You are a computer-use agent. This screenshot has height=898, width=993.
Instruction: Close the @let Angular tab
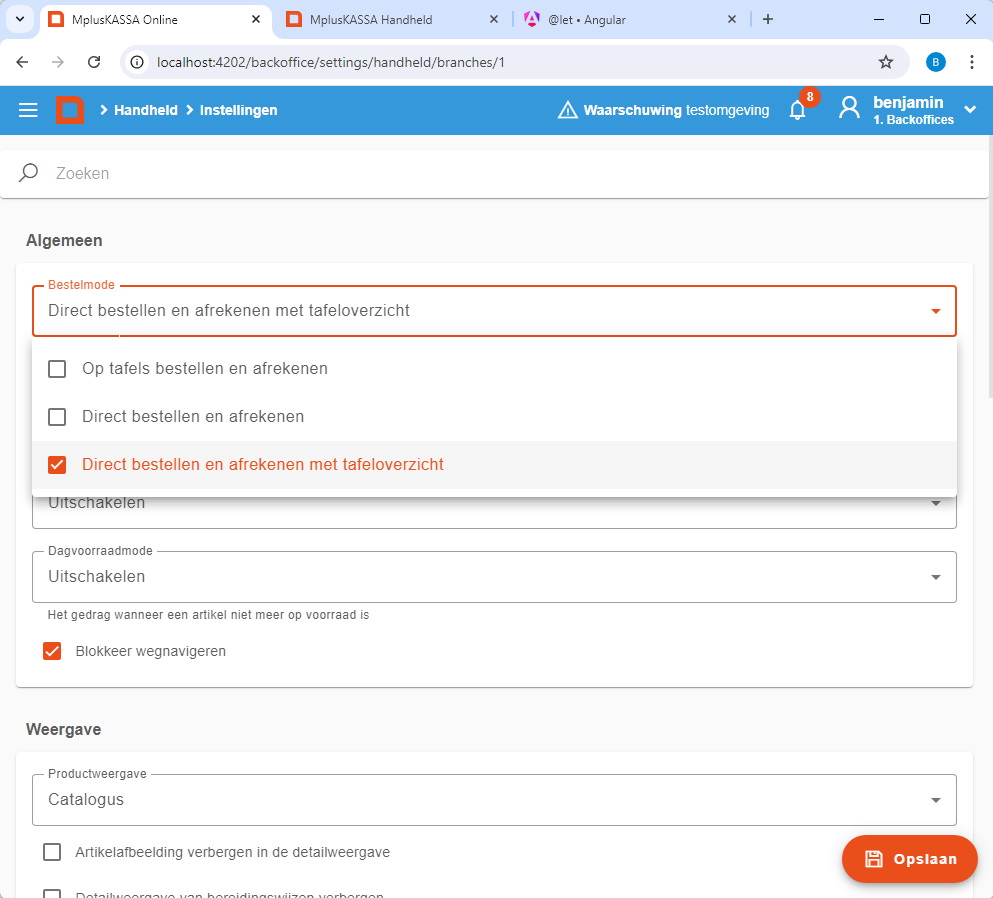[731, 19]
